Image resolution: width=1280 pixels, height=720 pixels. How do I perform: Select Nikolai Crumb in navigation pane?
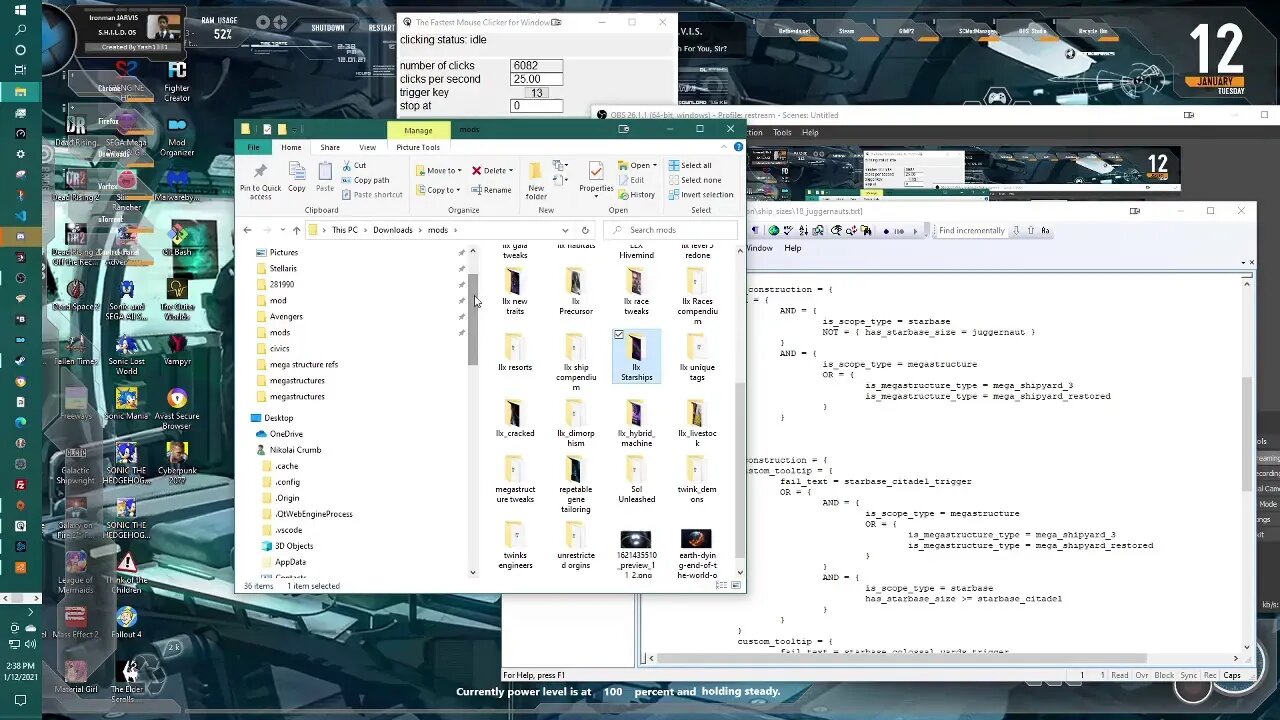tap(295, 450)
